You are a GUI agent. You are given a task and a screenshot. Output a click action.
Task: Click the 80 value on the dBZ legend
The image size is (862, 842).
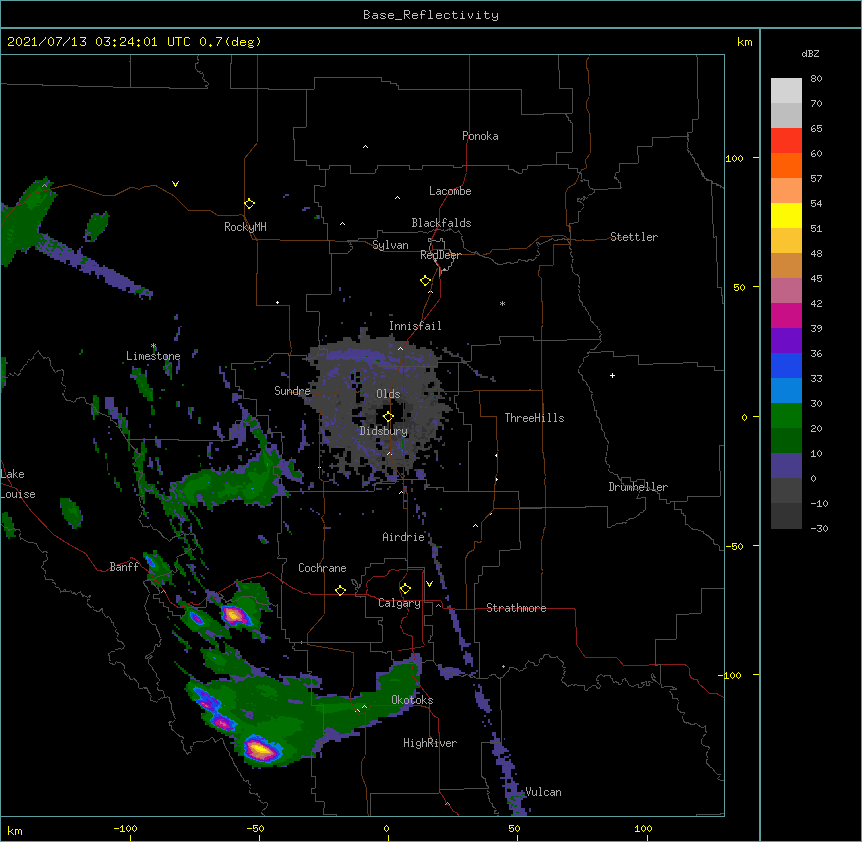816,79
